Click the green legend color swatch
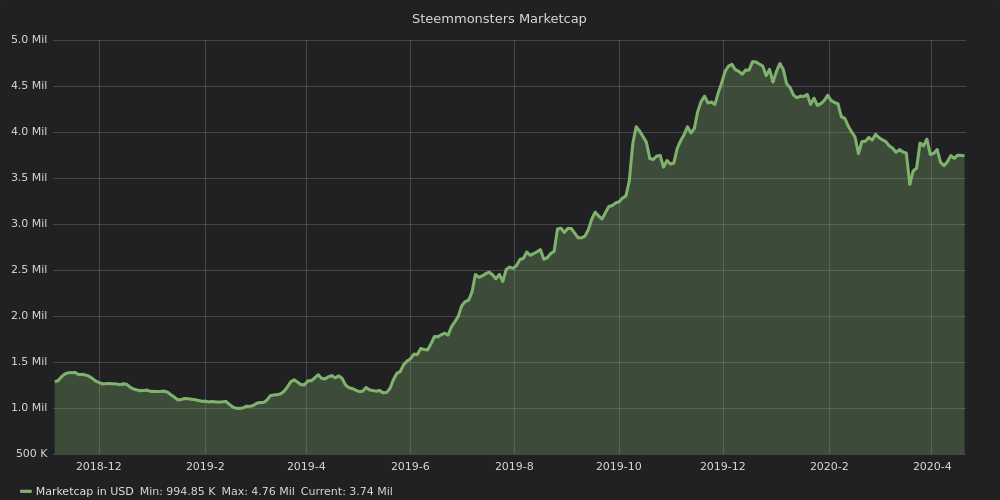Image resolution: width=1000 pixels, height=500 pixels. pyautogui.click(x=25, y=491)
